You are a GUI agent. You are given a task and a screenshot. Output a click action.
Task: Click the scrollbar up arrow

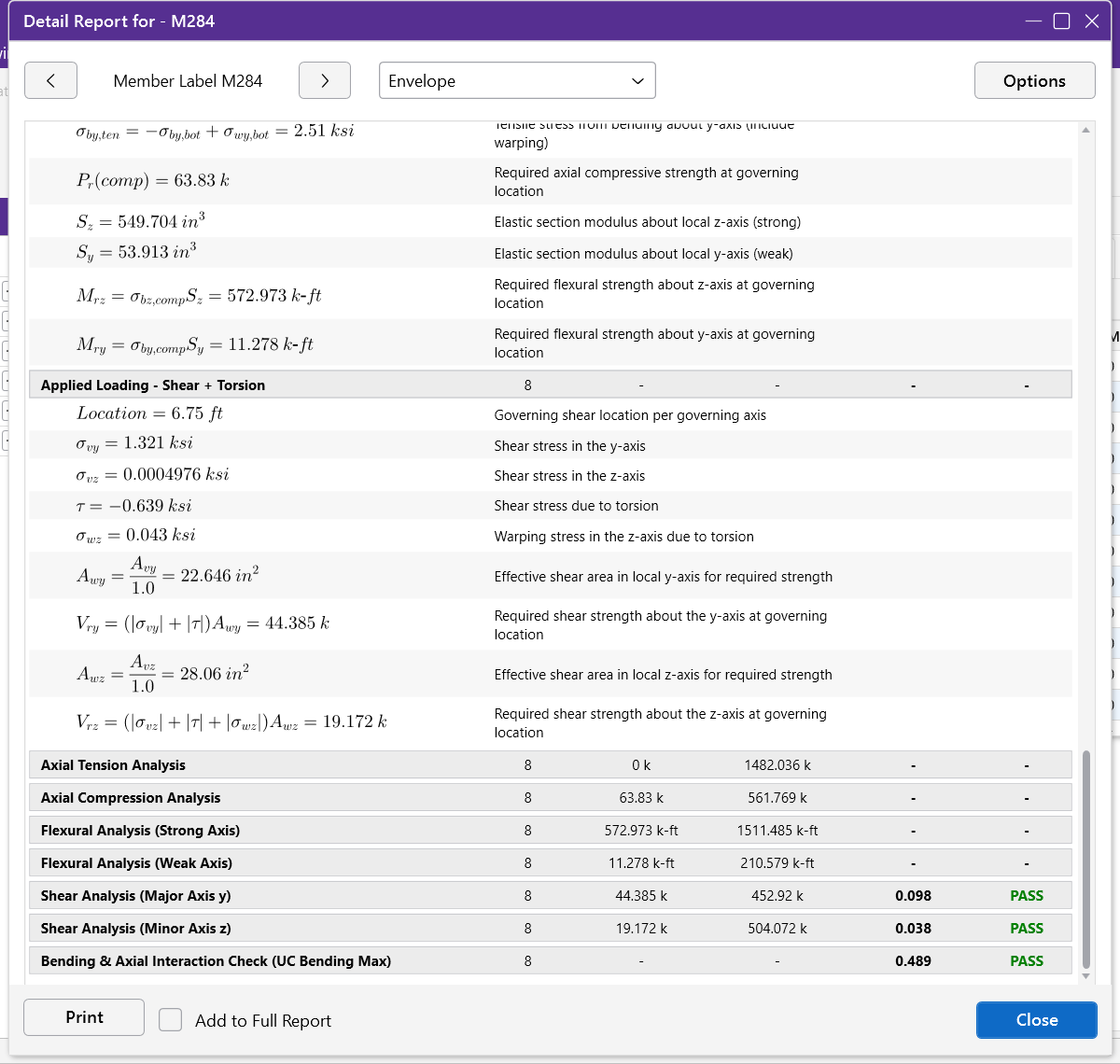[1085, 130]
